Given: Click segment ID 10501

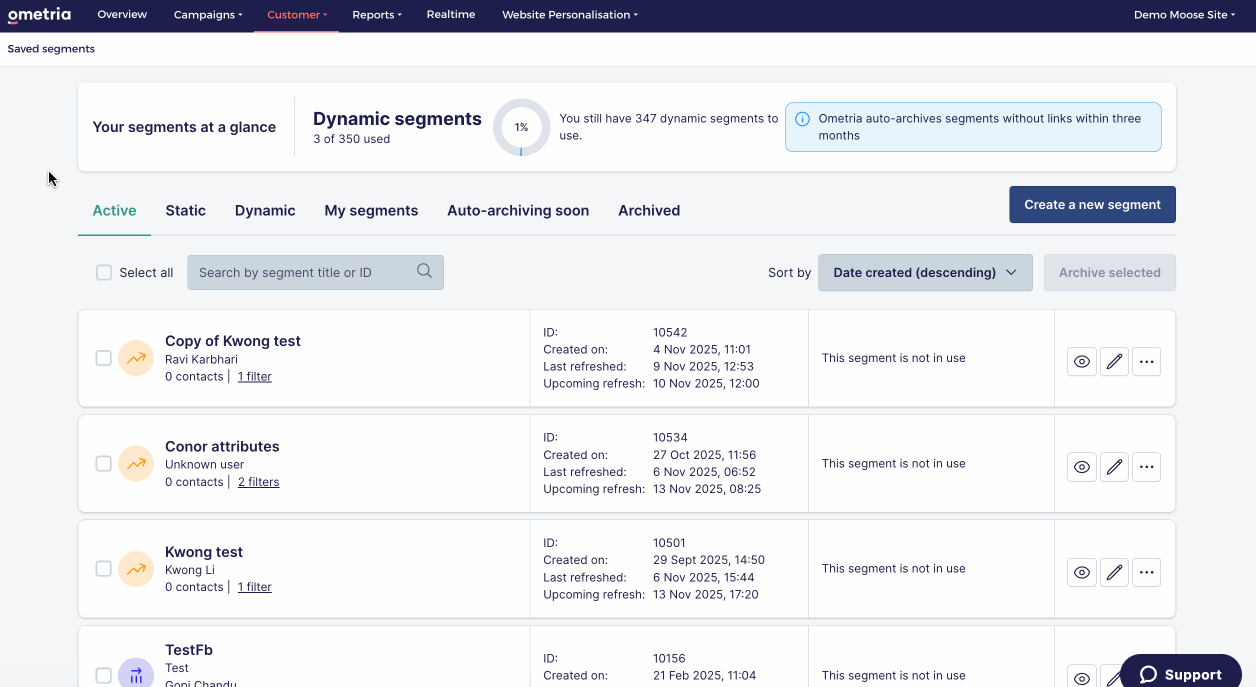Looking at the screenshot, I should (x=670, y=543).
